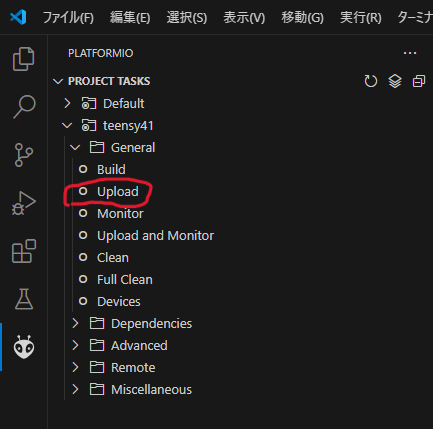Open the ファイル(F) menu
Image resolution: width=433 pixels, height=429 pixels.
pyautogui.click(x=68, y=17)
